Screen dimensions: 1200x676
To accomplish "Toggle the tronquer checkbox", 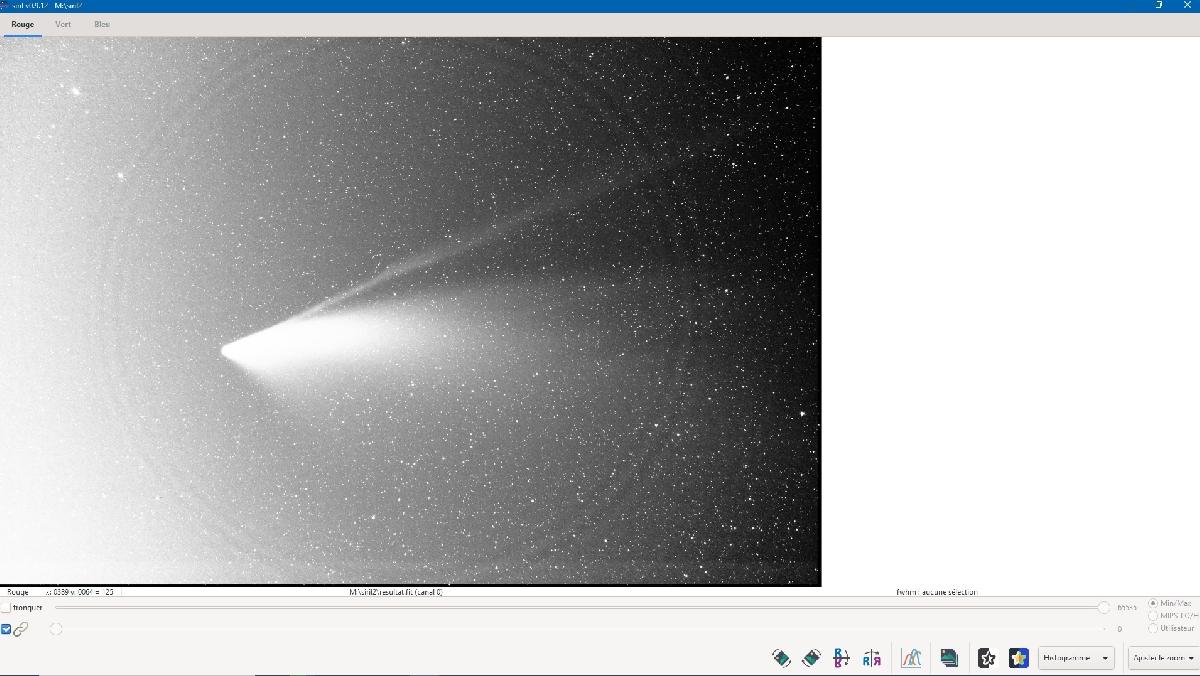I will click(x=5, y=607).
